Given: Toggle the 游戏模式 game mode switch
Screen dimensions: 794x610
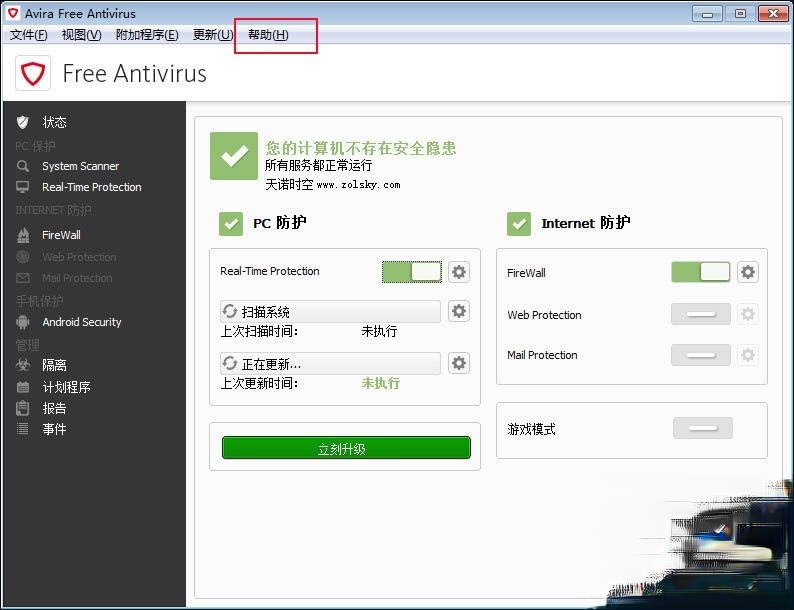Looking at the screenshot, I should coord(703,428).
